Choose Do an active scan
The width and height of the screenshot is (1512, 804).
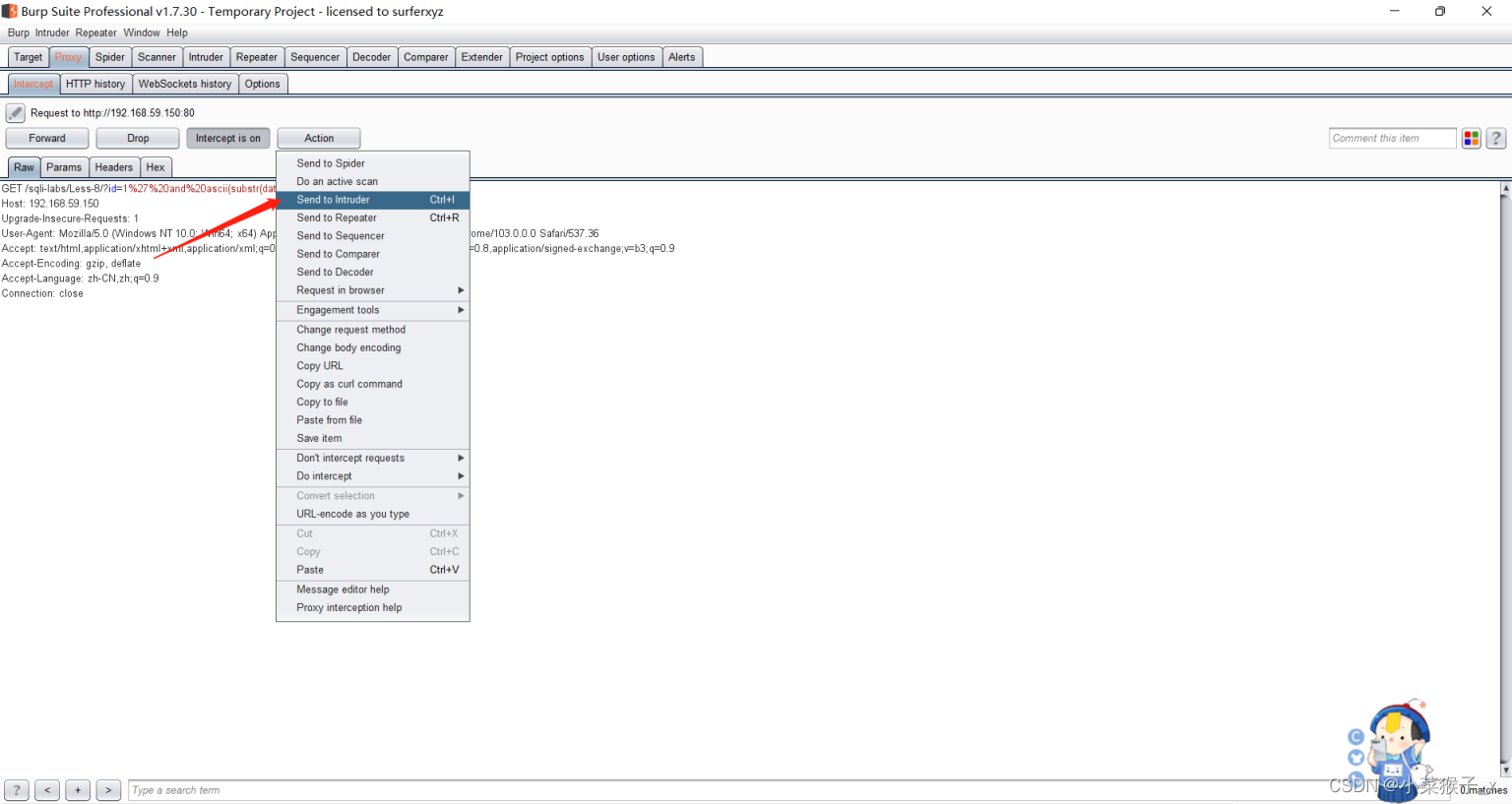point(373,182)
